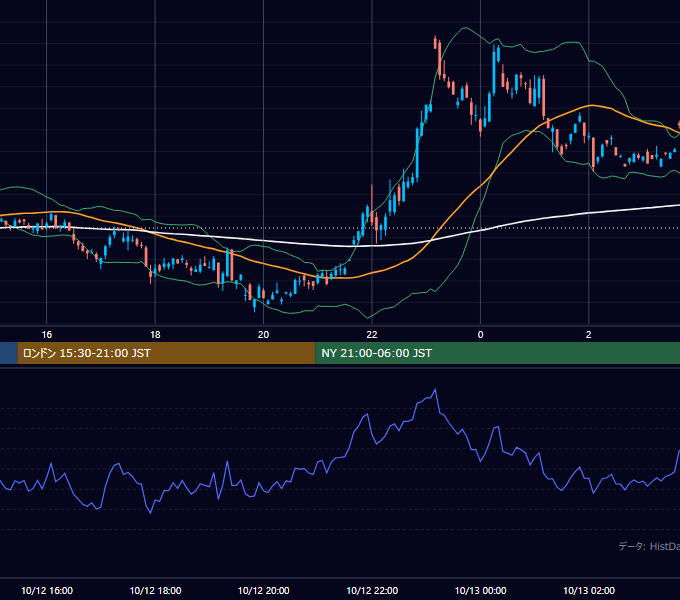Click the "10/12 22:00" date label

tap(372, 590)
